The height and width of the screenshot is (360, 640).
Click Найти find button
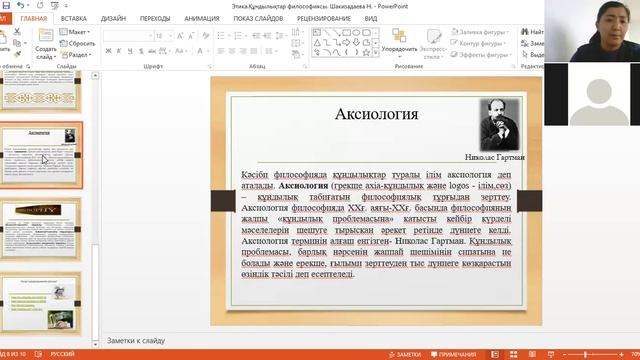point(533,31)
